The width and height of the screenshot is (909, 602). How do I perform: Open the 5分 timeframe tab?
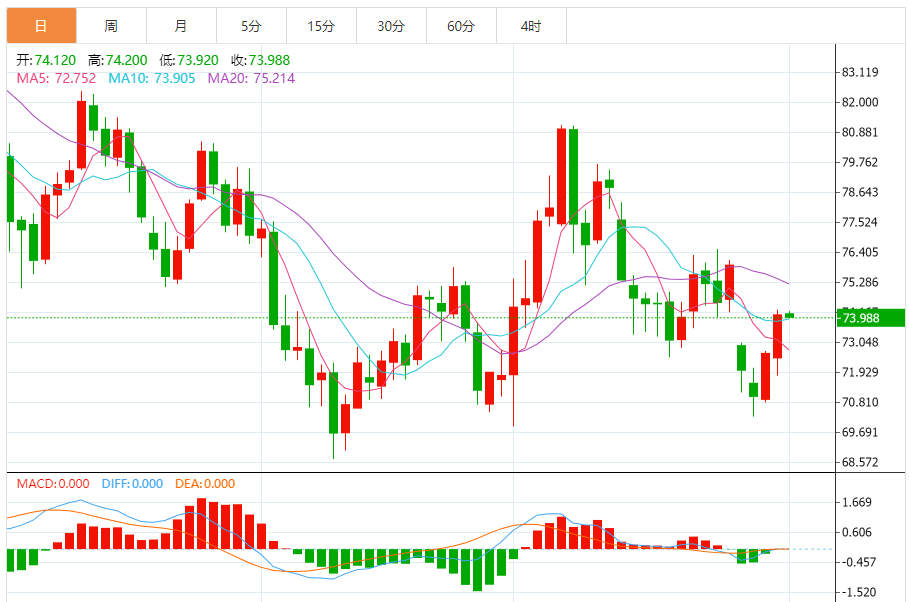pos(252,26)
